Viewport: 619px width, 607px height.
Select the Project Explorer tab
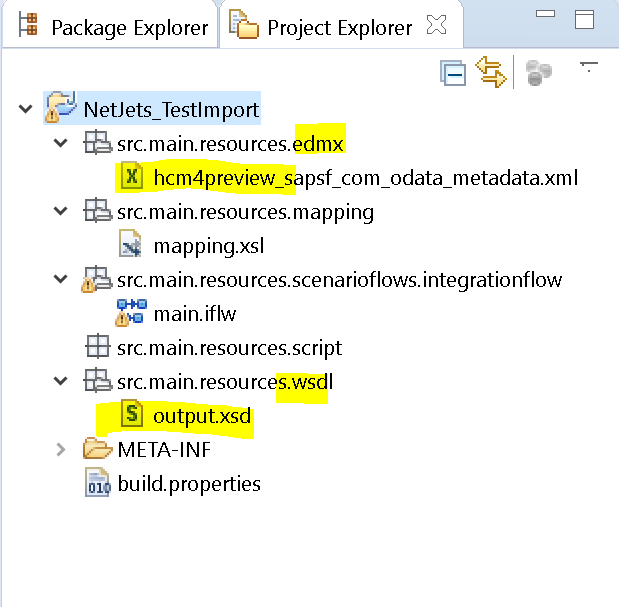(x=321, y=28)
